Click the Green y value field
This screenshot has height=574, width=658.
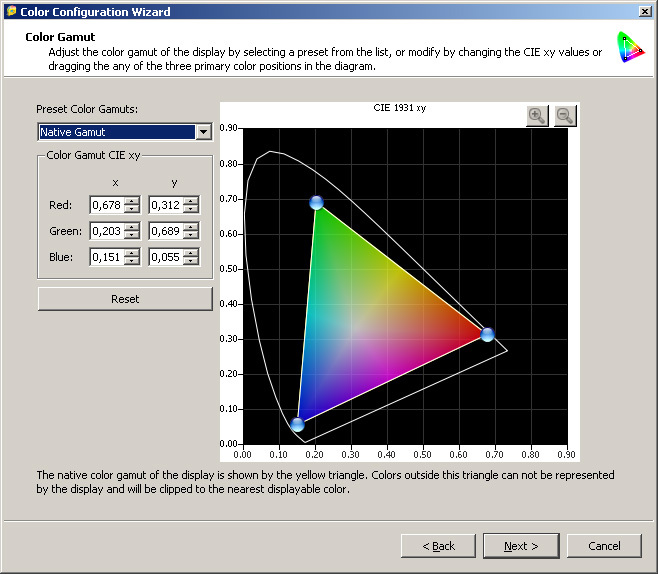tap(166, 231)
